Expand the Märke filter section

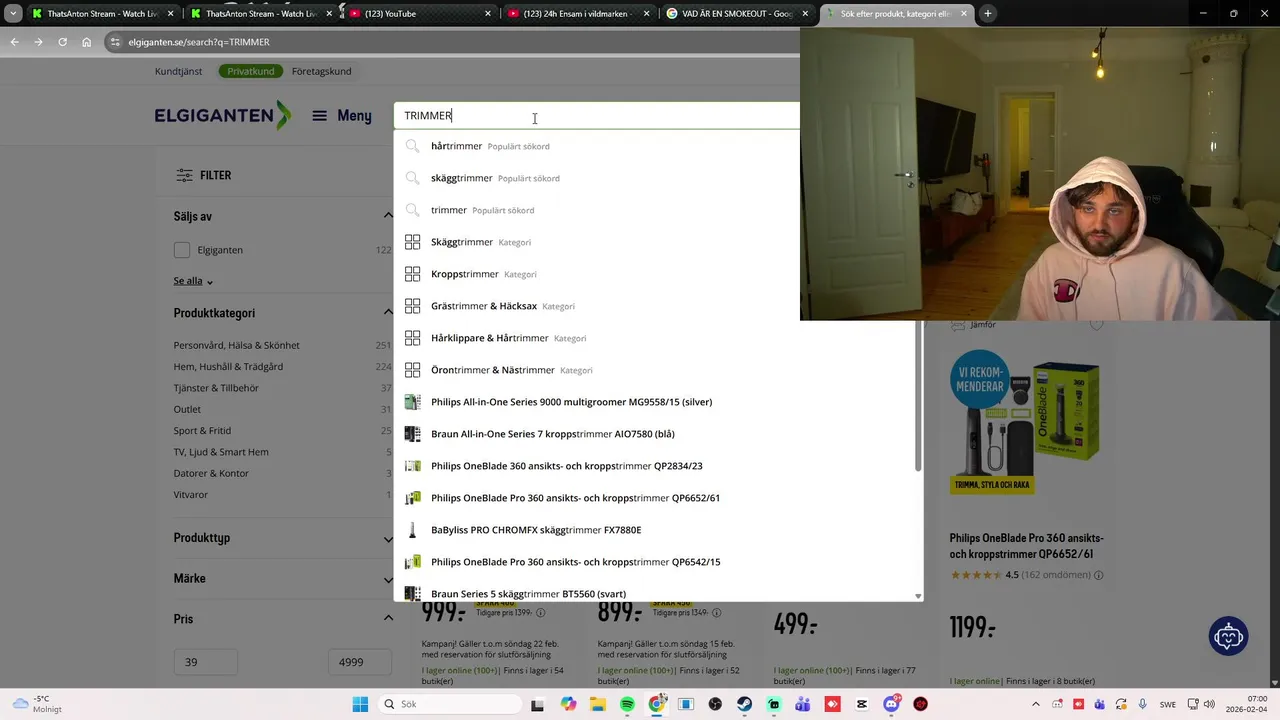point(388,579)
